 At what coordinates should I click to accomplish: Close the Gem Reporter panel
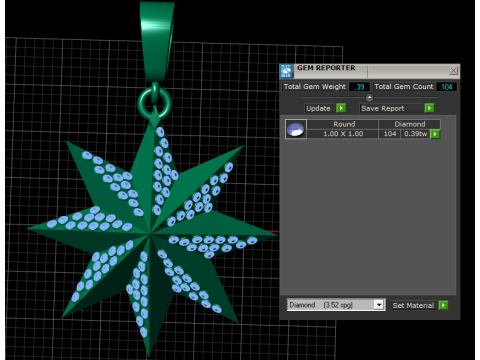(453, 70)
